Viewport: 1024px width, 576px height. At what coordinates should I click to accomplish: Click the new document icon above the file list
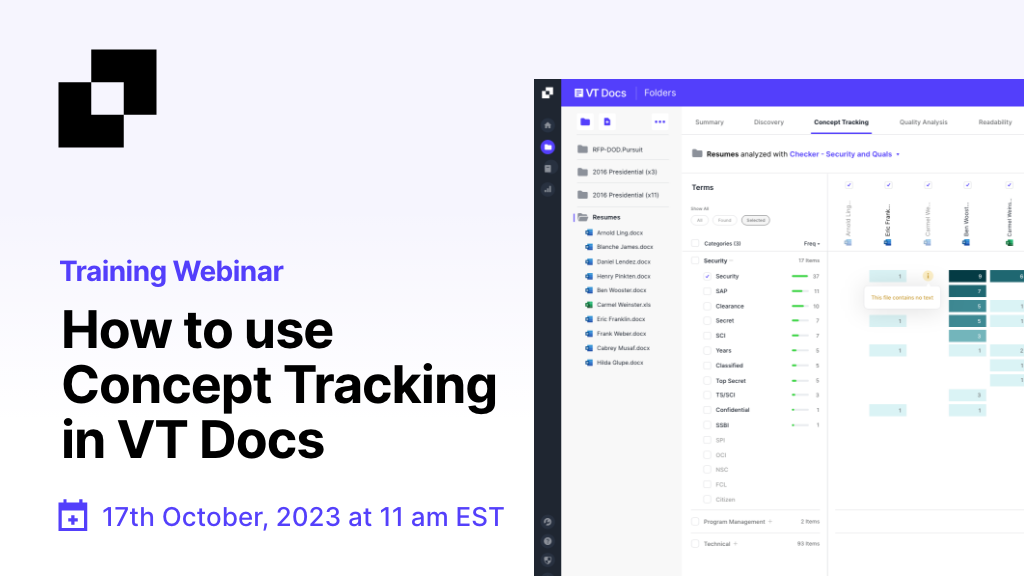606,122
